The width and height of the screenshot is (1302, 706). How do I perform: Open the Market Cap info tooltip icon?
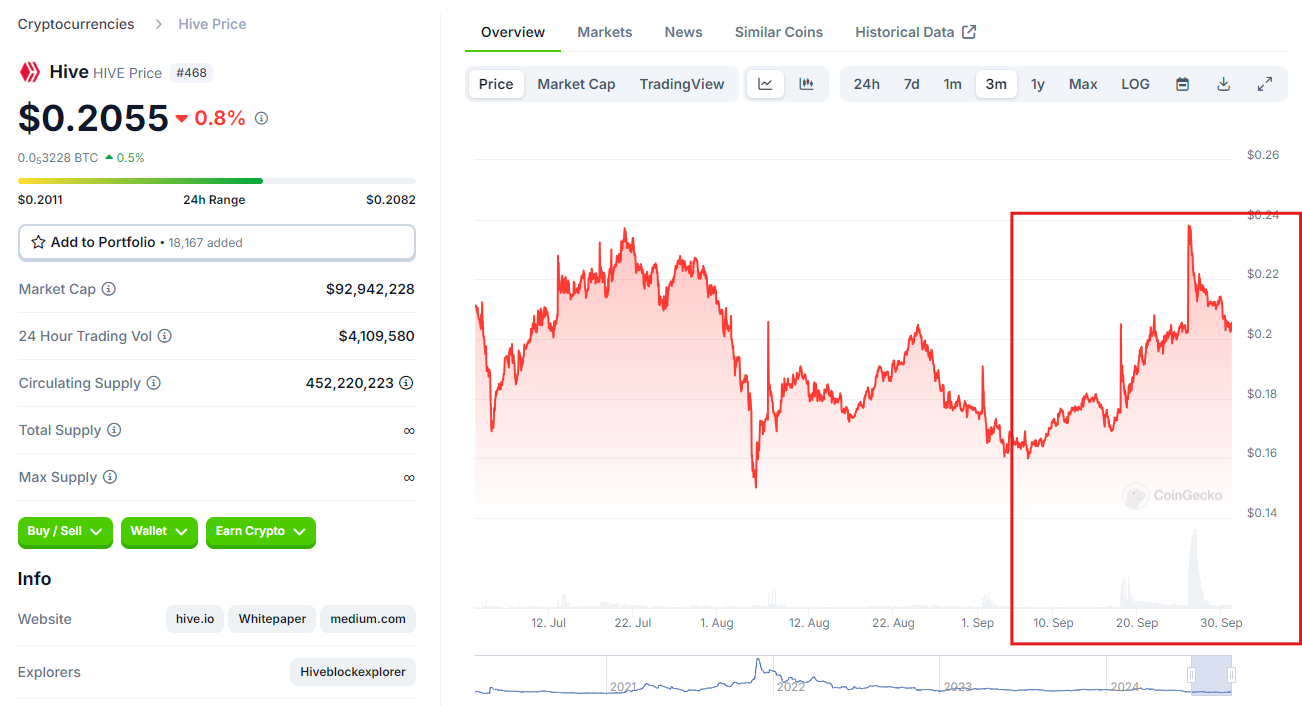pyautogui.click(x=109, y=289)
